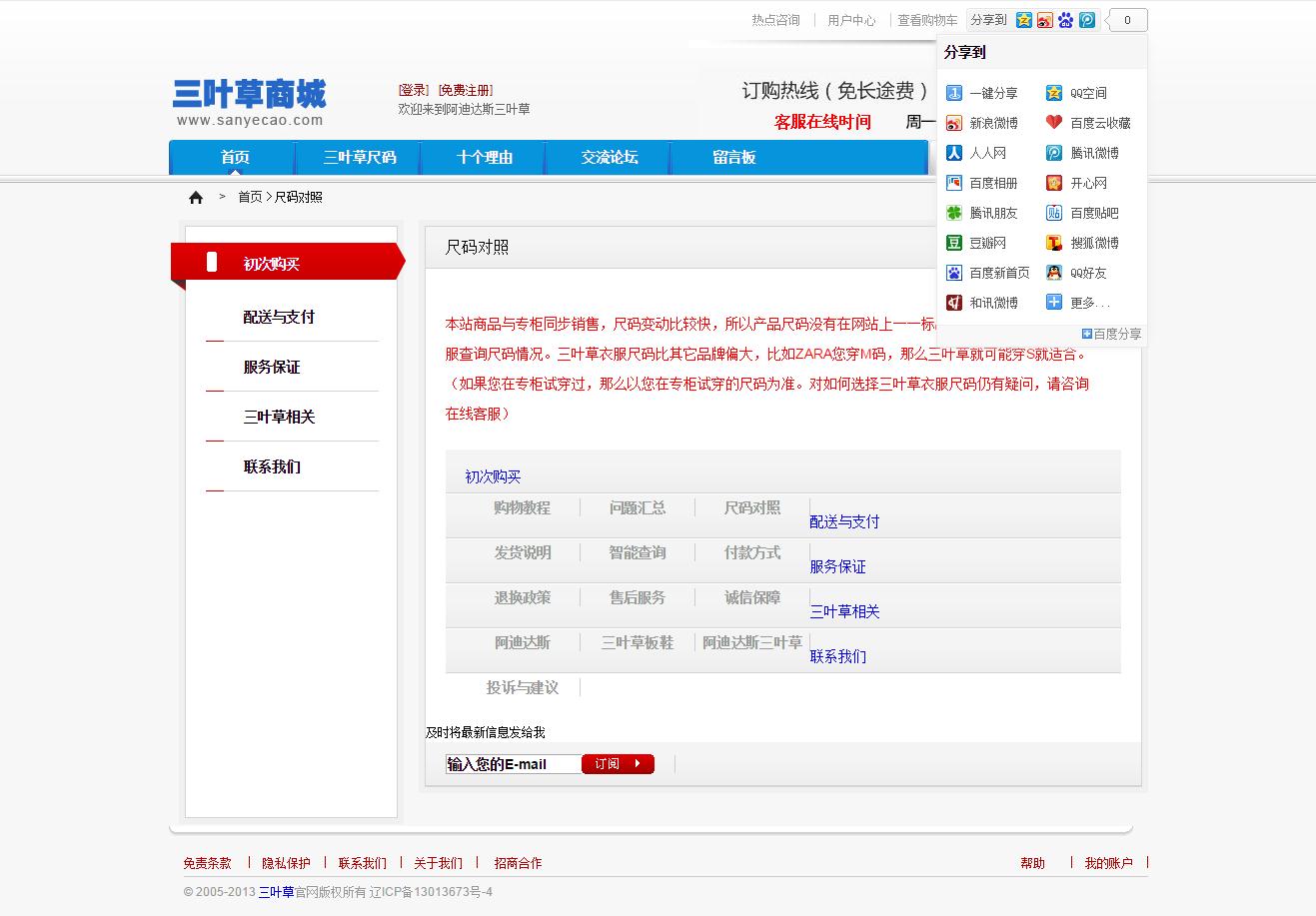The width and height of the screenshot is (1316, 916).
Task: Click the 搜狐微博 share icon
Action: 1054,243
